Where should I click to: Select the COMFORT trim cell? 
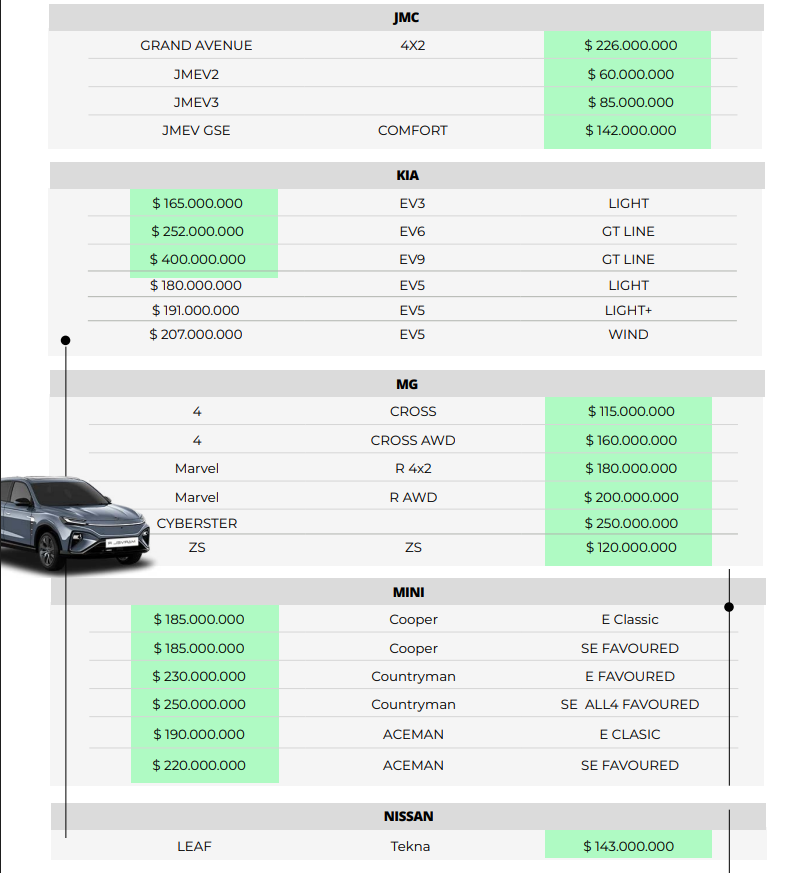(412, 130)
